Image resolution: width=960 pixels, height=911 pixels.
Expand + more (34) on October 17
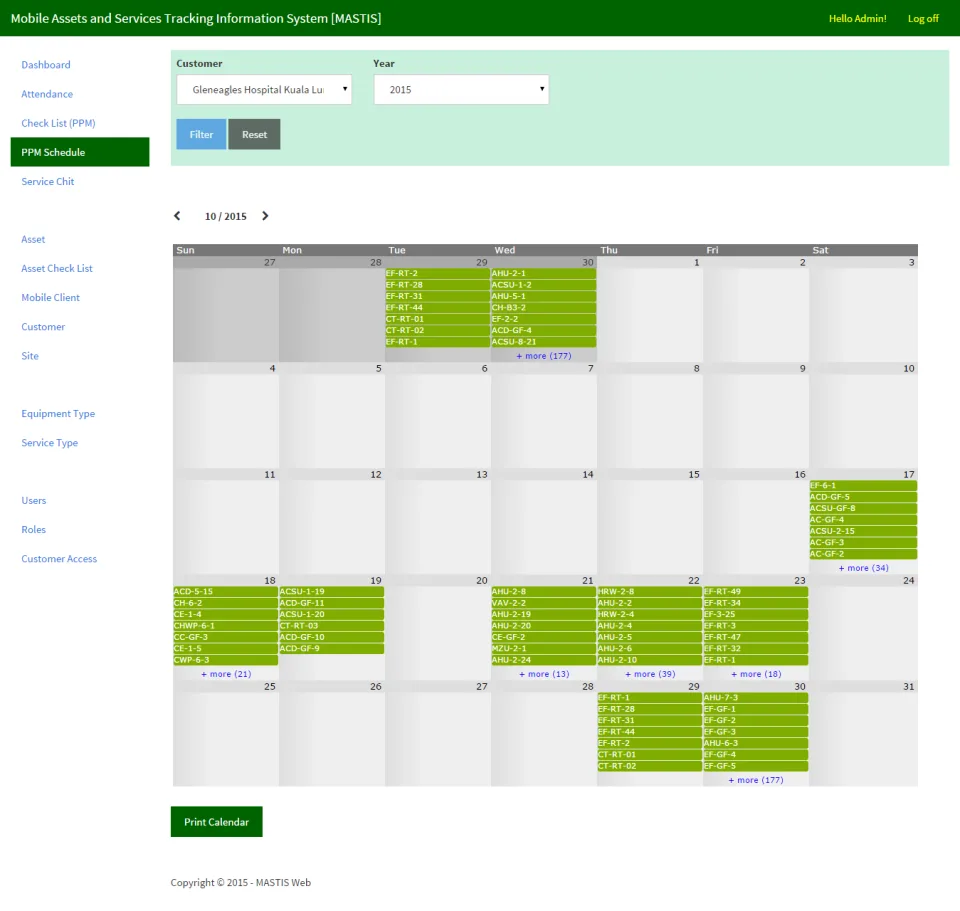[x=863, y=568]
